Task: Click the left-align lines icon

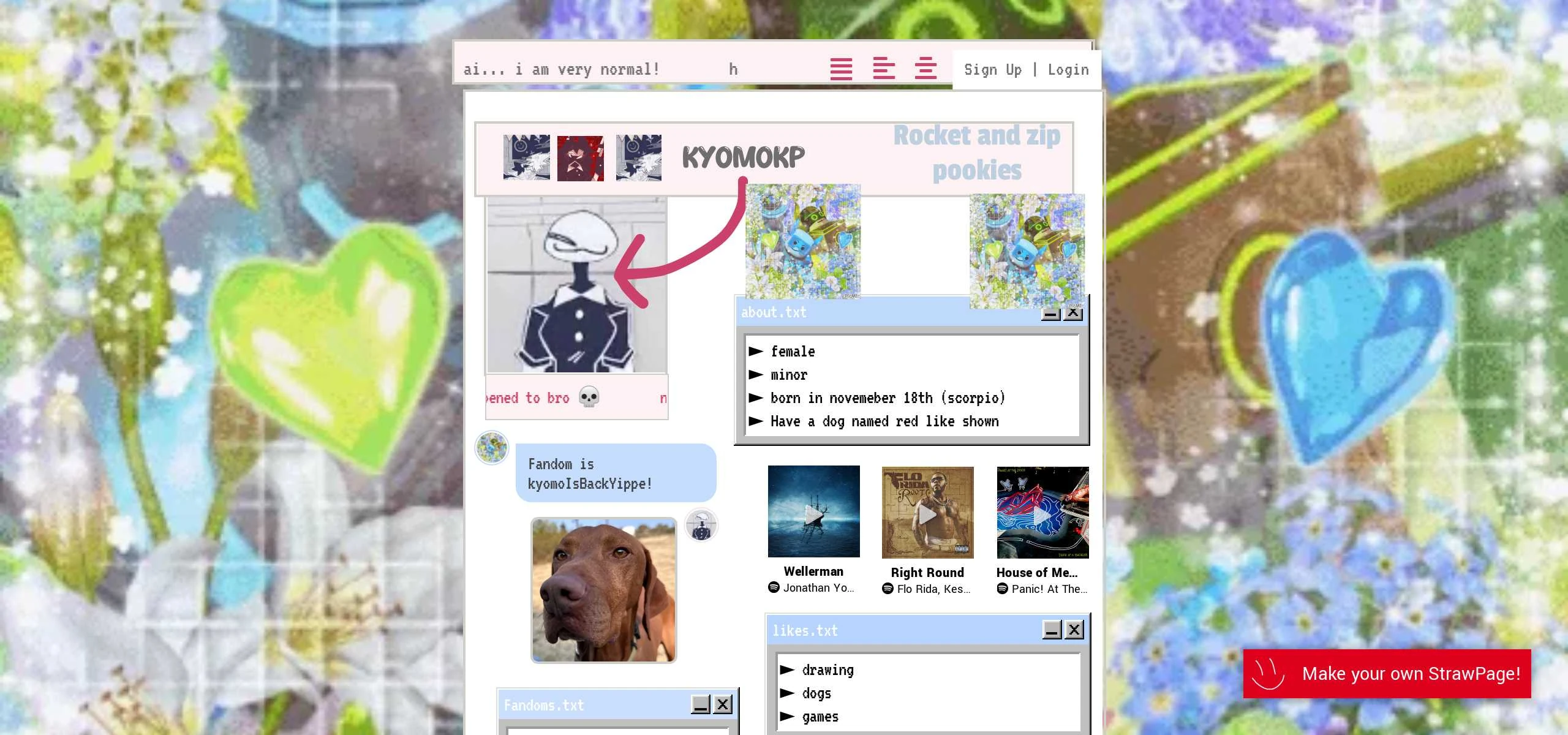Action: click(883, 68)
